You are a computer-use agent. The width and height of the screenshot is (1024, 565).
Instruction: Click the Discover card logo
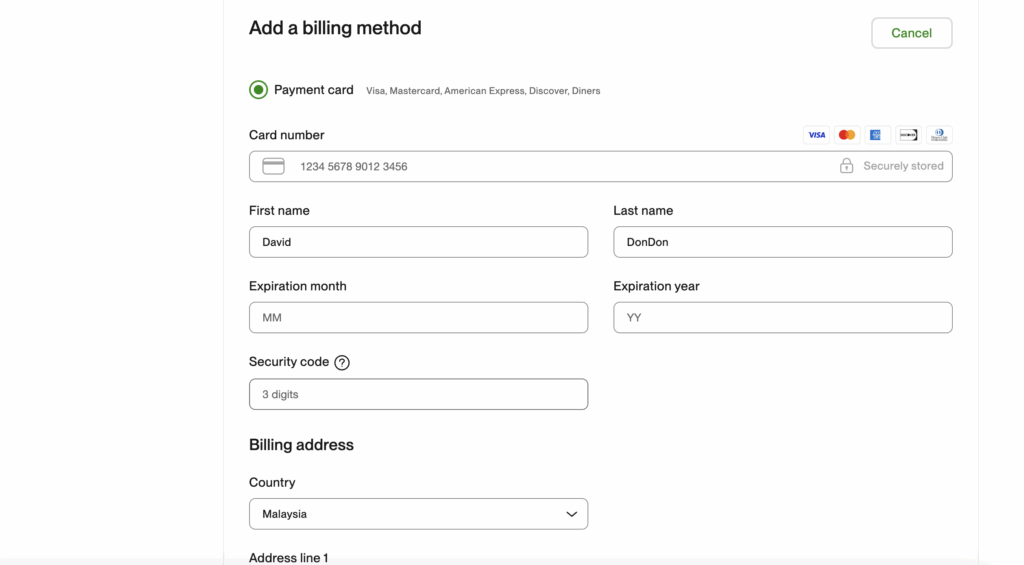[x=908, y=135]
